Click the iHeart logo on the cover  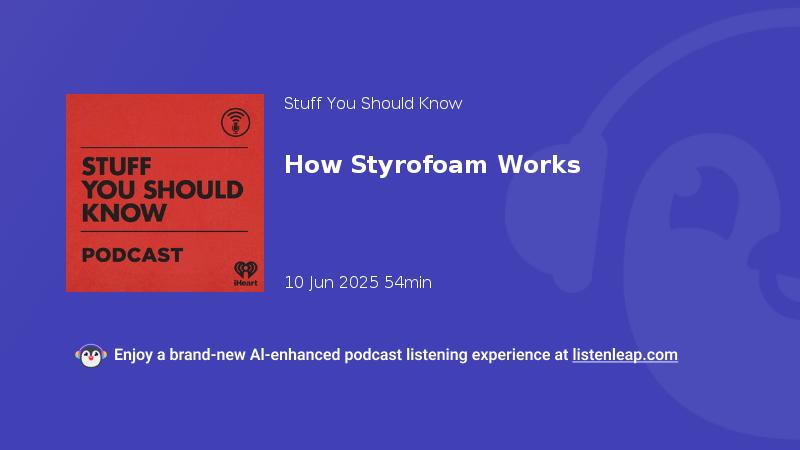click(x=245, y=273)
